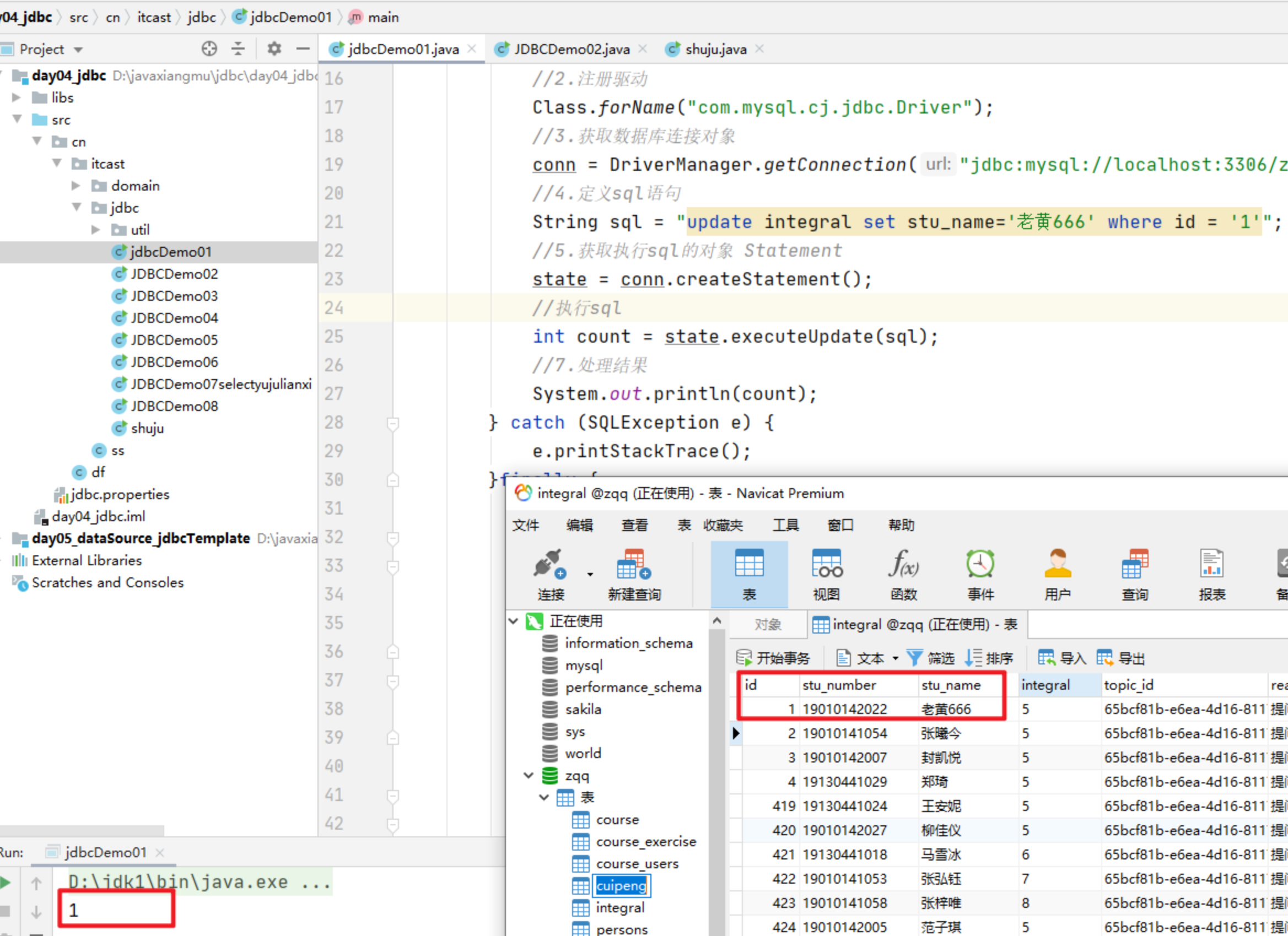Collapse the src folder
This screenshot has height=936, width=1288.
[18, 119]
